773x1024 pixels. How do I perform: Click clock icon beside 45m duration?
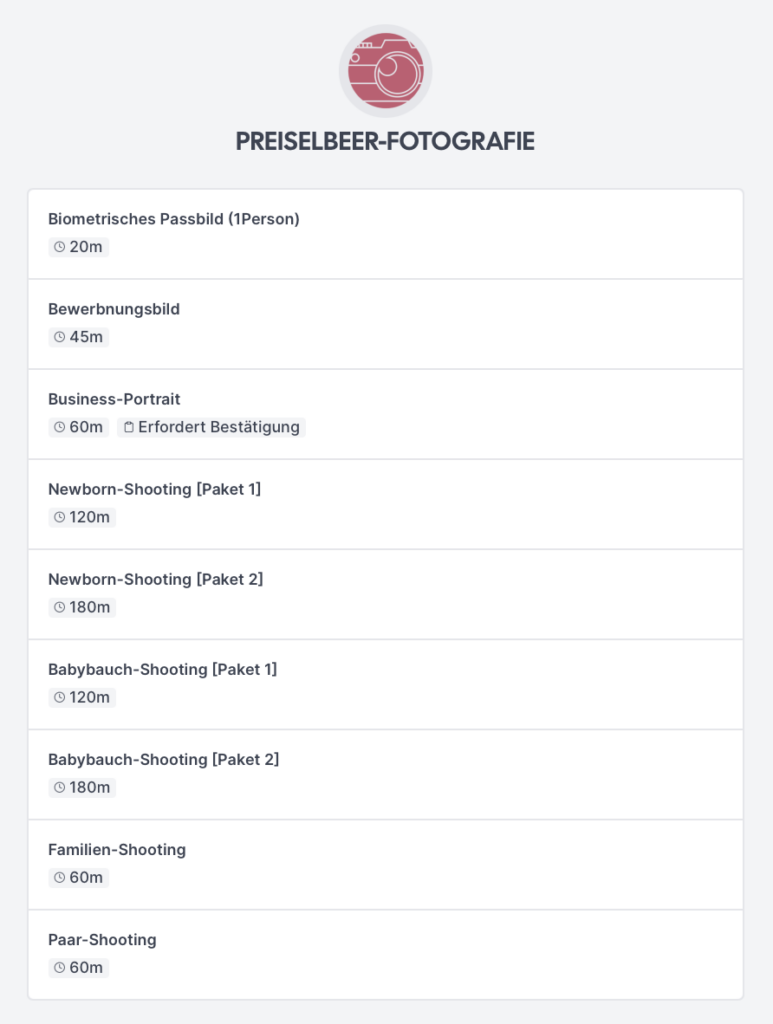[59, 337]
